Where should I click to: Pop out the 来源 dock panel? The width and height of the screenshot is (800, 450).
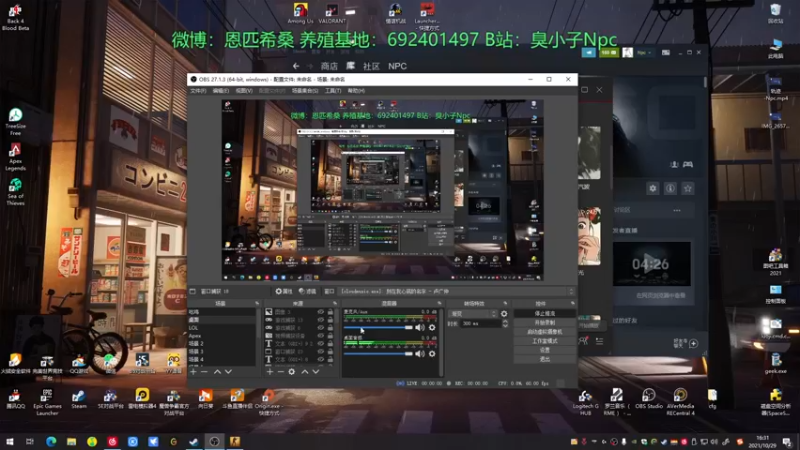[335, 303]
